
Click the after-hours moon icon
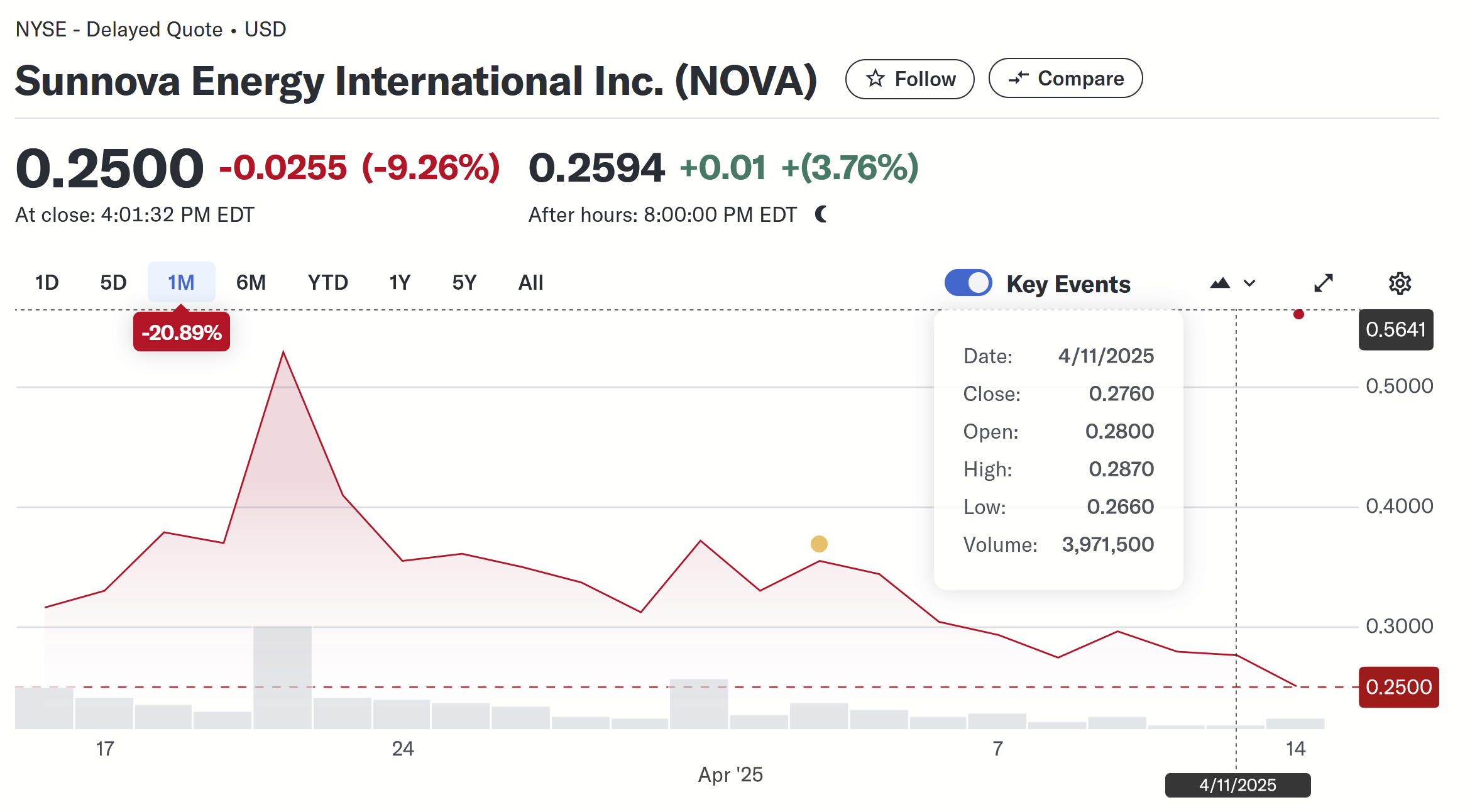coord(821,214)
